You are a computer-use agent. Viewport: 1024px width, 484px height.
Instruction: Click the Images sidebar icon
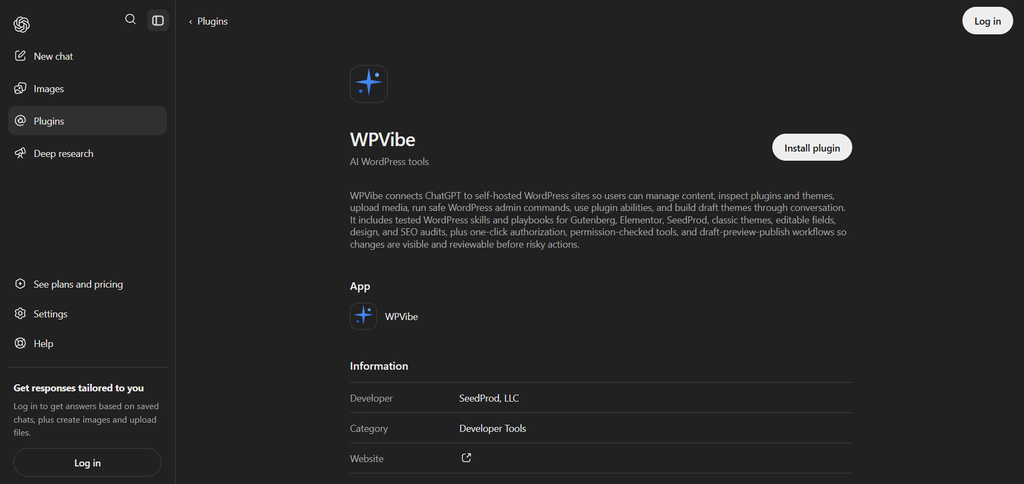coord(20,88)
